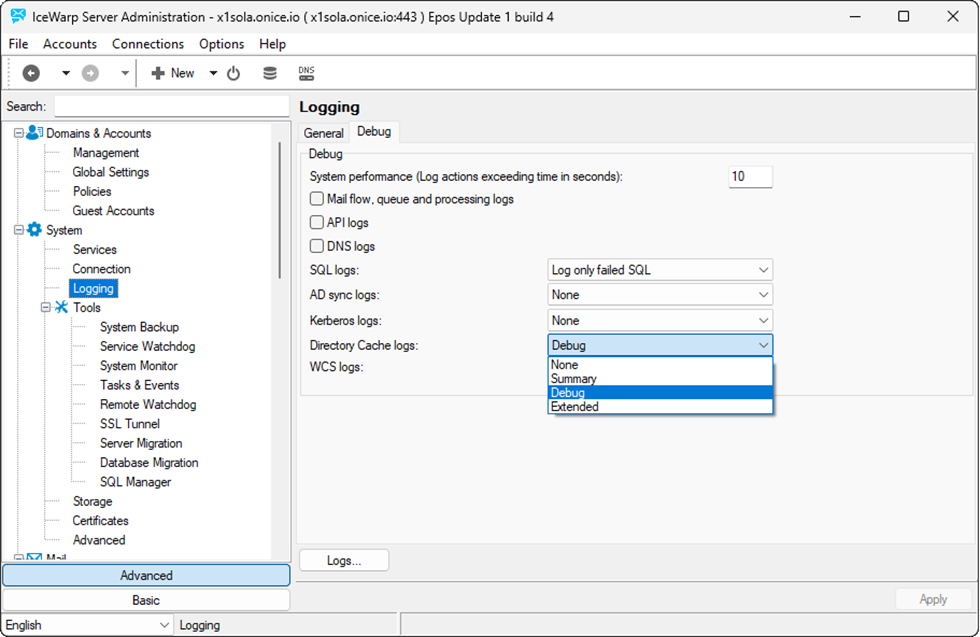The image size is (980, 637).
Task: Enable the DNS logs checkbox
Action: pyautogui.click(x=317, y=246)
